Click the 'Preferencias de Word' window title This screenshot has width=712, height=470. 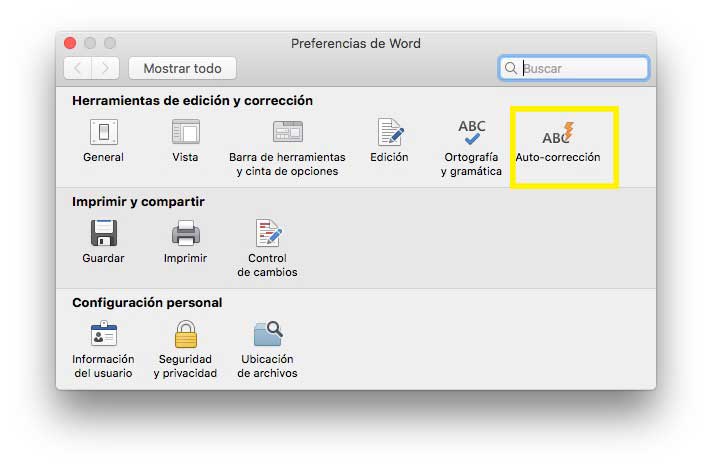point(356,44)
